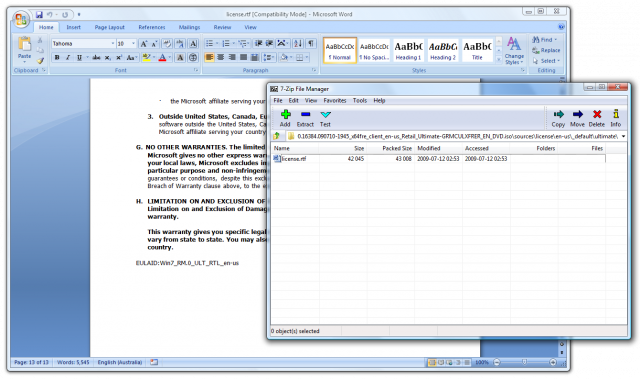The width and height of the screenshot is (640, 380).
Task: Click the Sort icon in Paragraph group
Action: coord(298,43)
